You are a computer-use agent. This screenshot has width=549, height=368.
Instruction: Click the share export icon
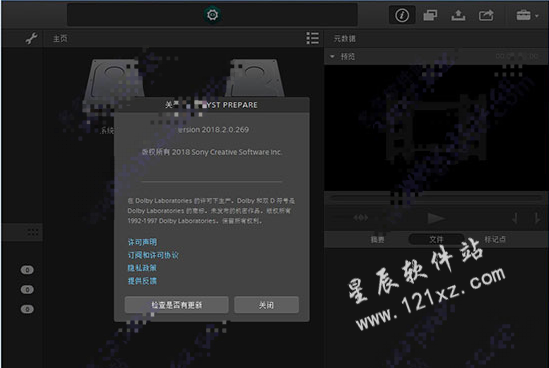click(x=486, y=15)
